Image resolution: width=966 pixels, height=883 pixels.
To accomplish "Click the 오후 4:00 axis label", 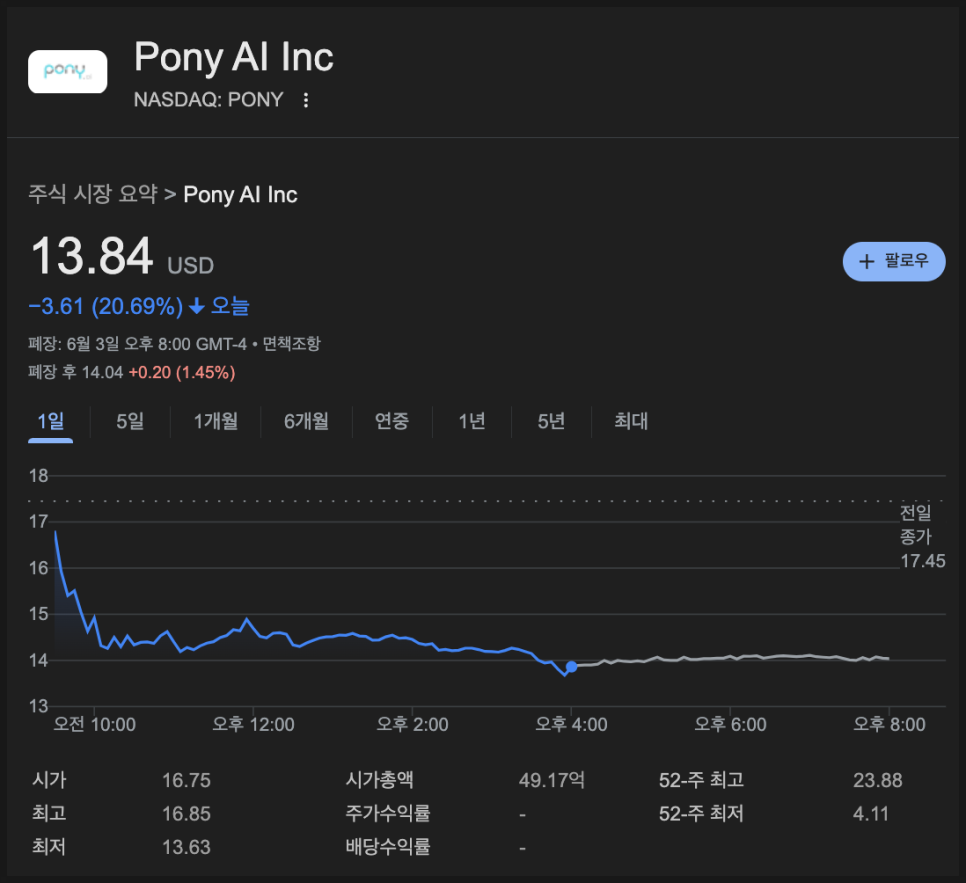I will click(x=571, y=724).
